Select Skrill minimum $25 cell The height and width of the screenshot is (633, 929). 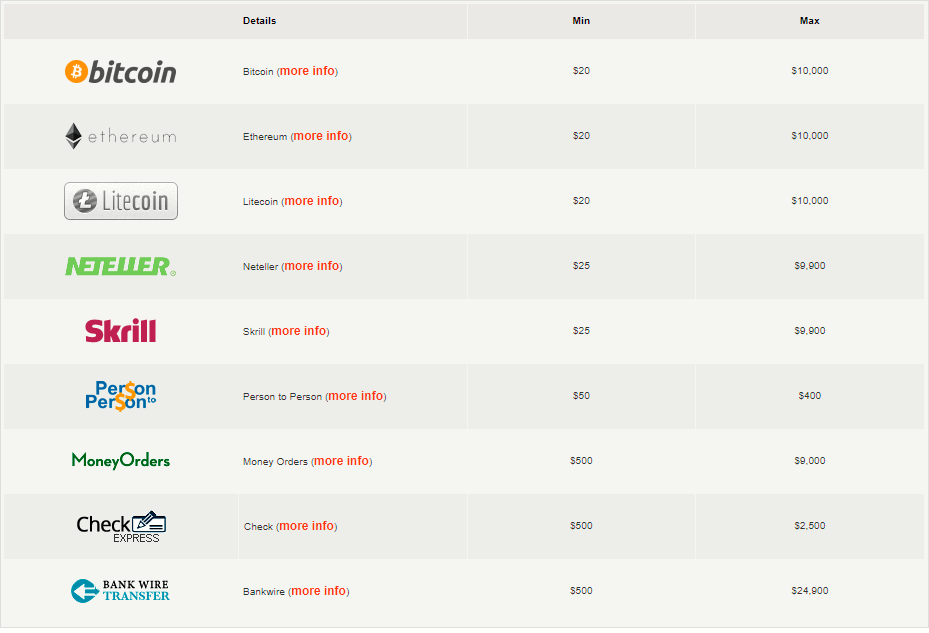[581, 331]
